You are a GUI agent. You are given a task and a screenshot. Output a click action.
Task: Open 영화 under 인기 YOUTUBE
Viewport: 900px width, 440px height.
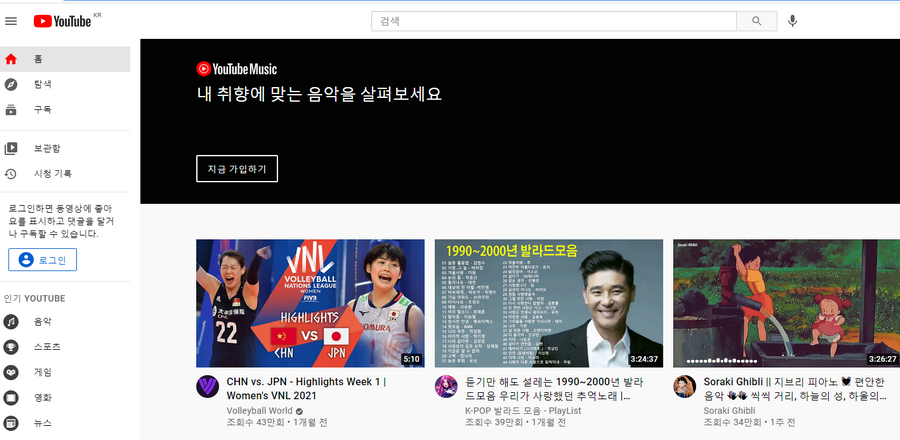point(65,398)
